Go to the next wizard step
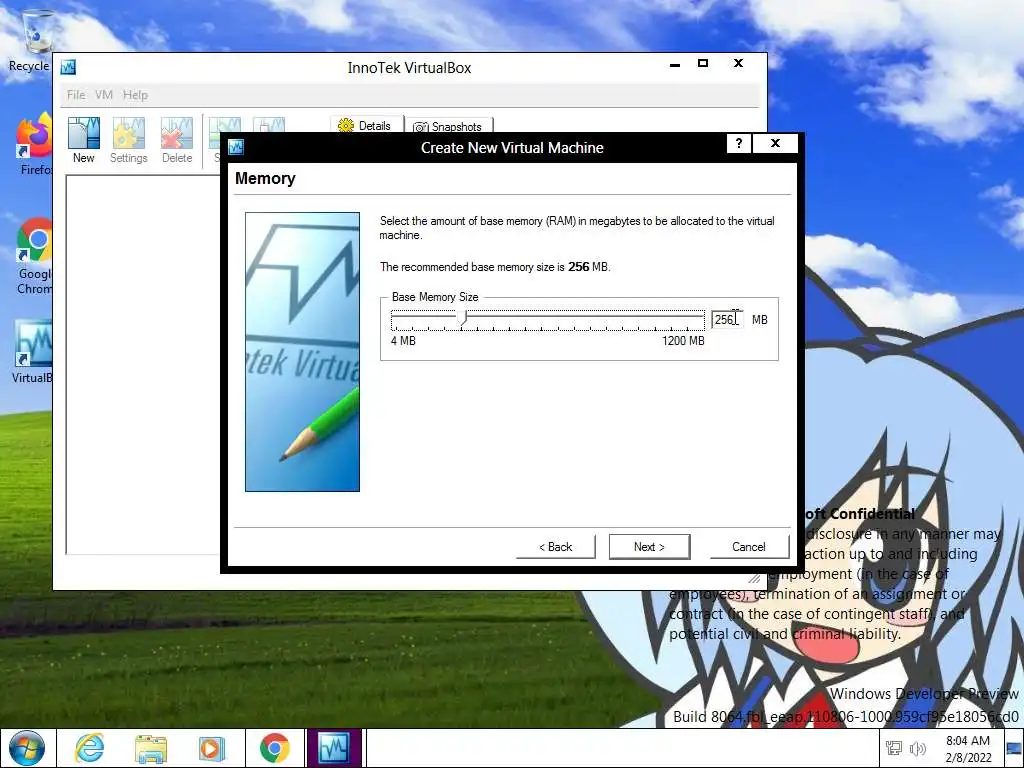Screen dimensions: 1024x768 [x=649, y=547]
